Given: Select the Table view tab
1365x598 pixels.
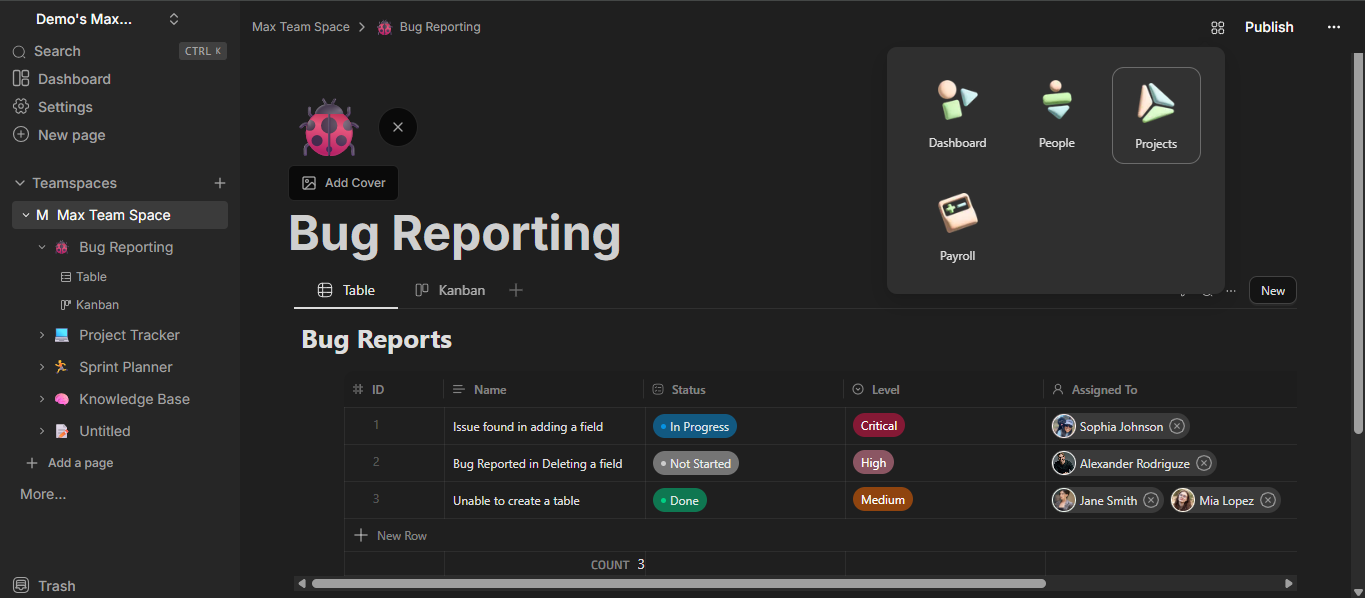Looking at the screenshot, I should [346, 290].
